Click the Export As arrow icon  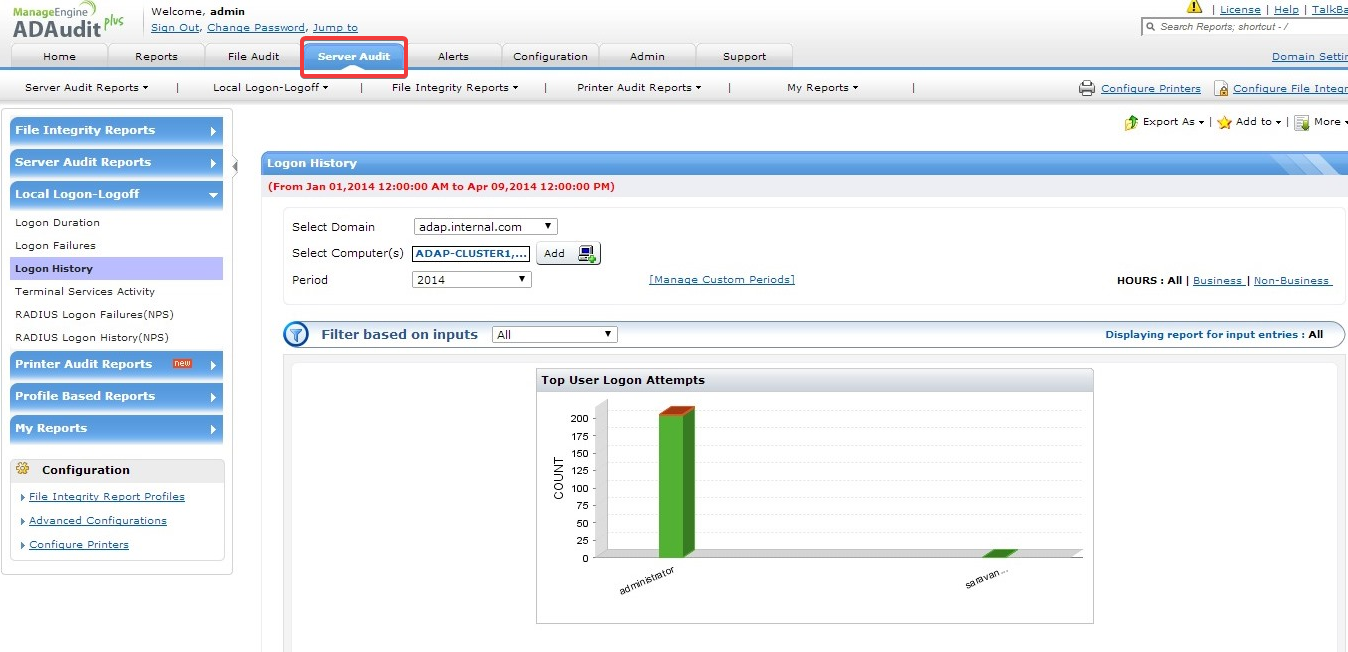[1131, 122]
